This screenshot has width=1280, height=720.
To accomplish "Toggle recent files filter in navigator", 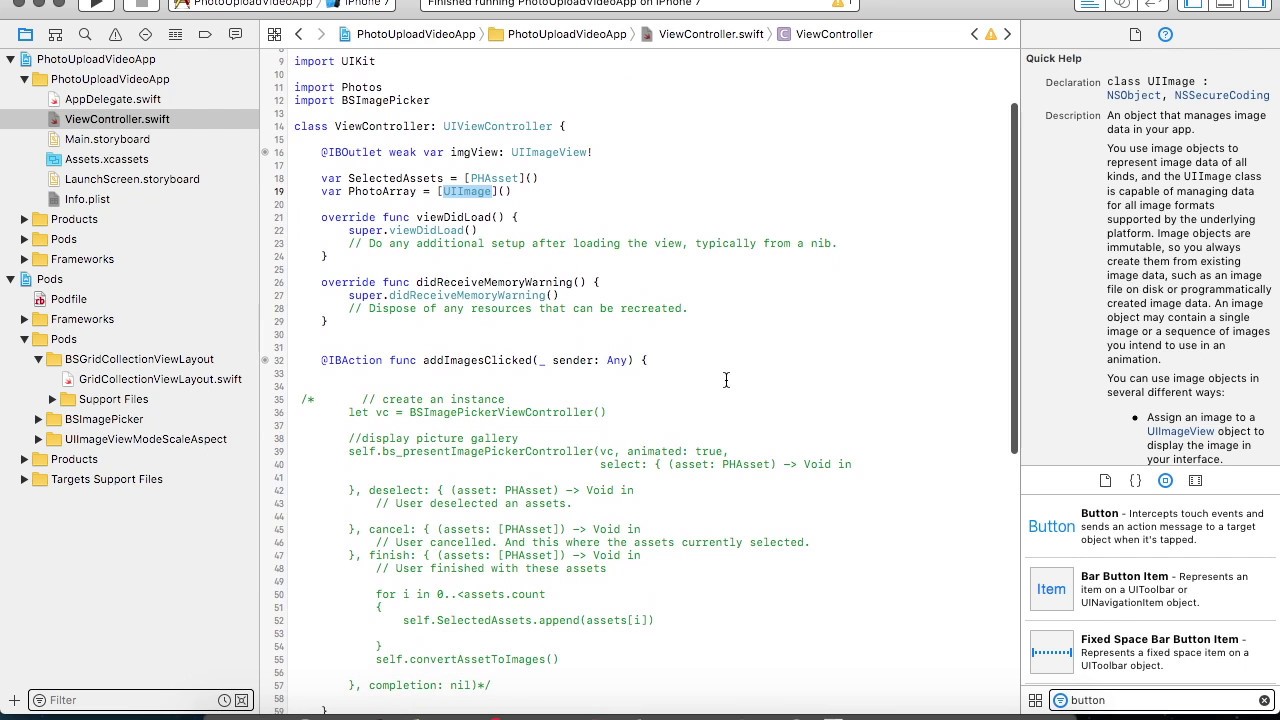I will pos(225,700).
